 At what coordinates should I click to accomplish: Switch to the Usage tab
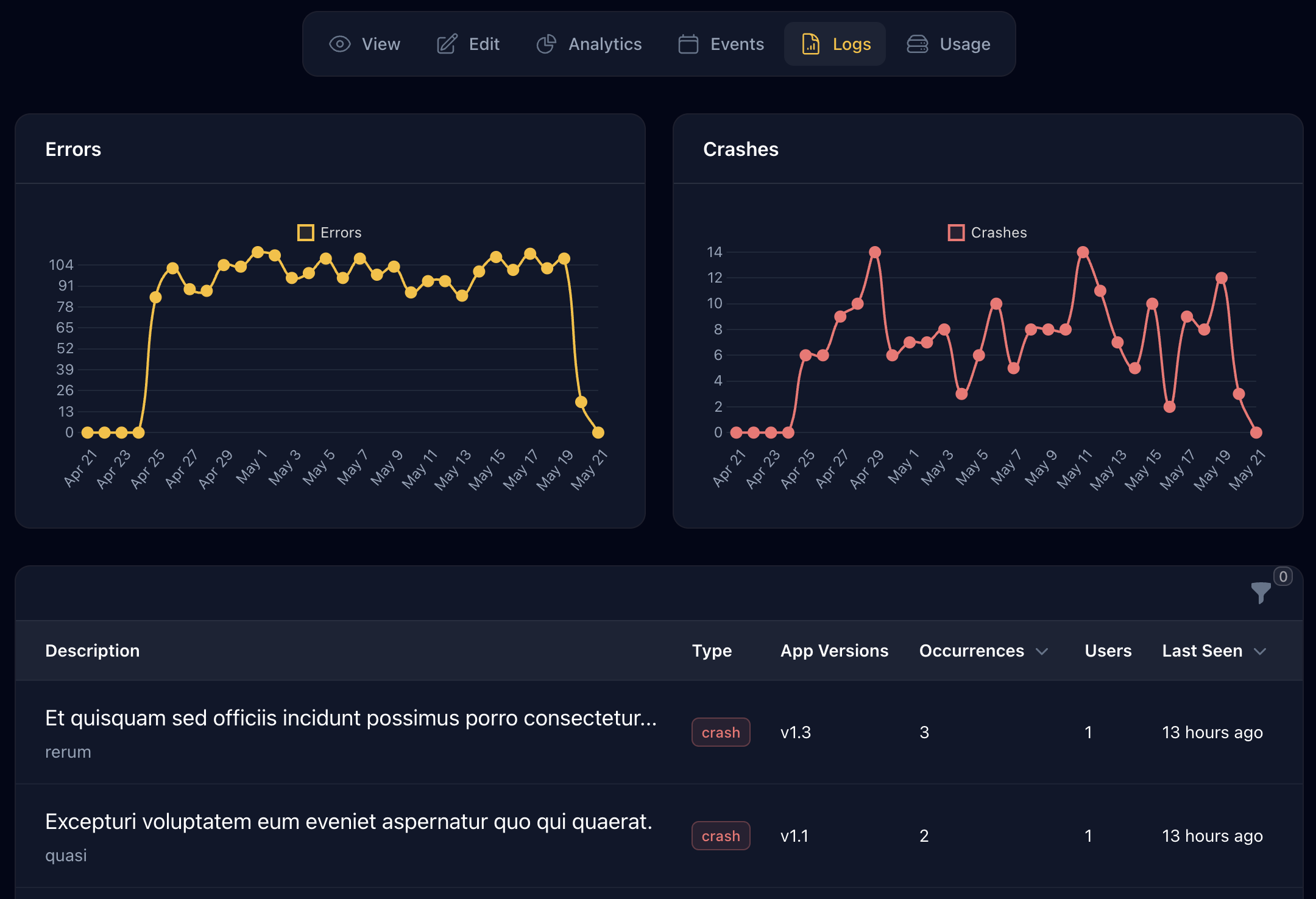[964, 44]
